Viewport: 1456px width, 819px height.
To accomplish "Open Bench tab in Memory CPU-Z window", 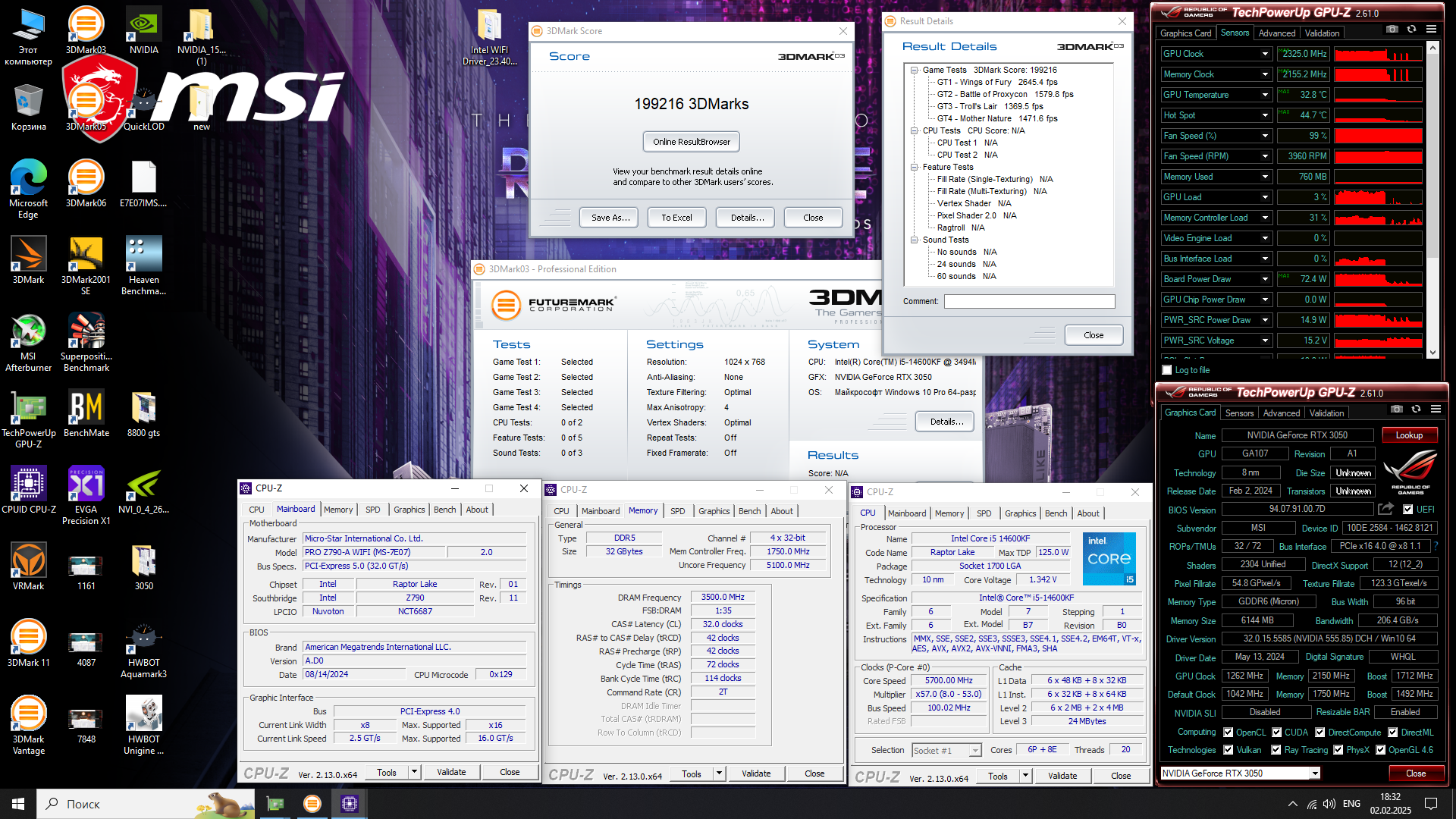I will 749,511.
